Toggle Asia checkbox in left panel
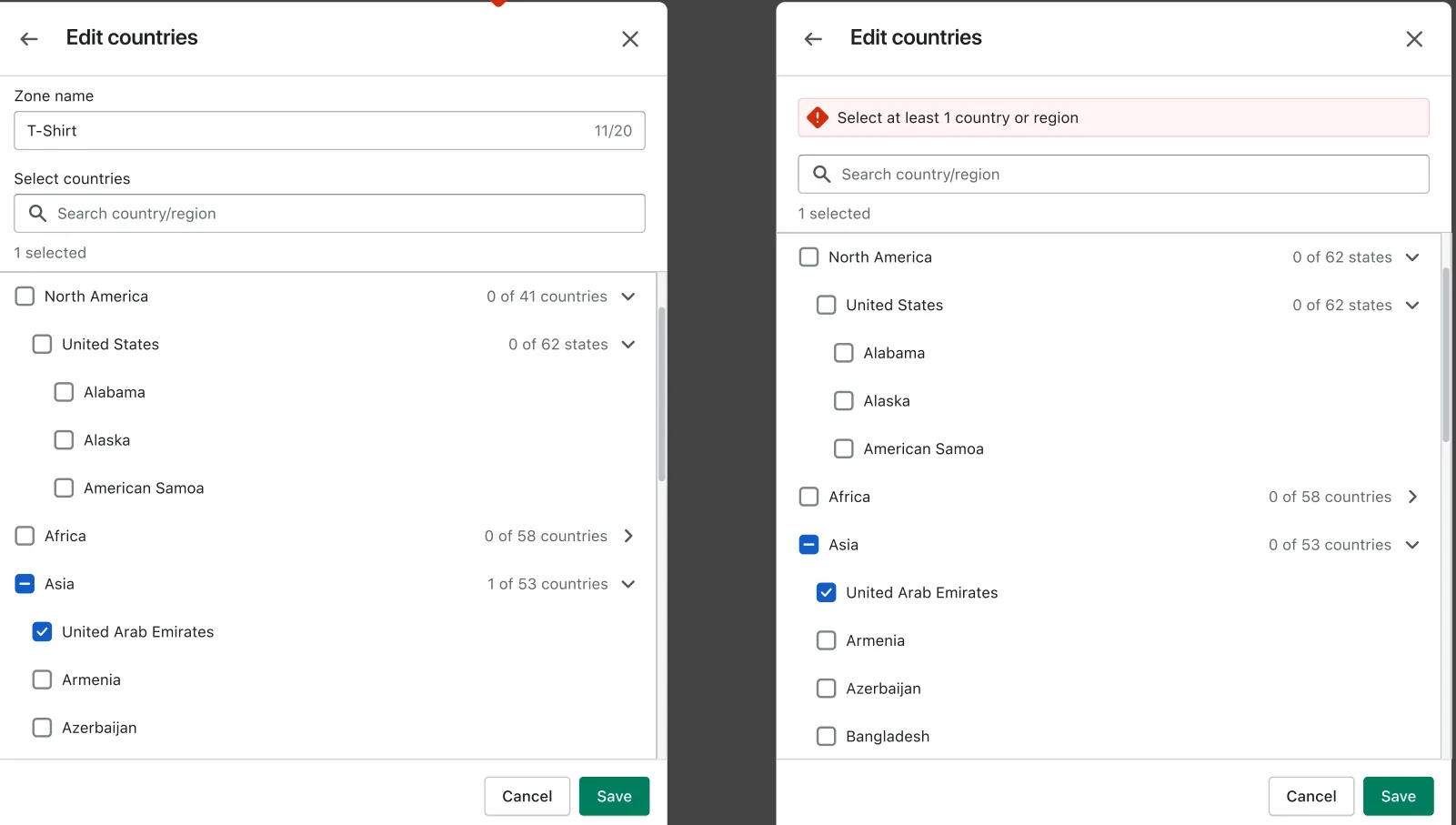The height and width of the screenshot is (825, 1456). 25,584
